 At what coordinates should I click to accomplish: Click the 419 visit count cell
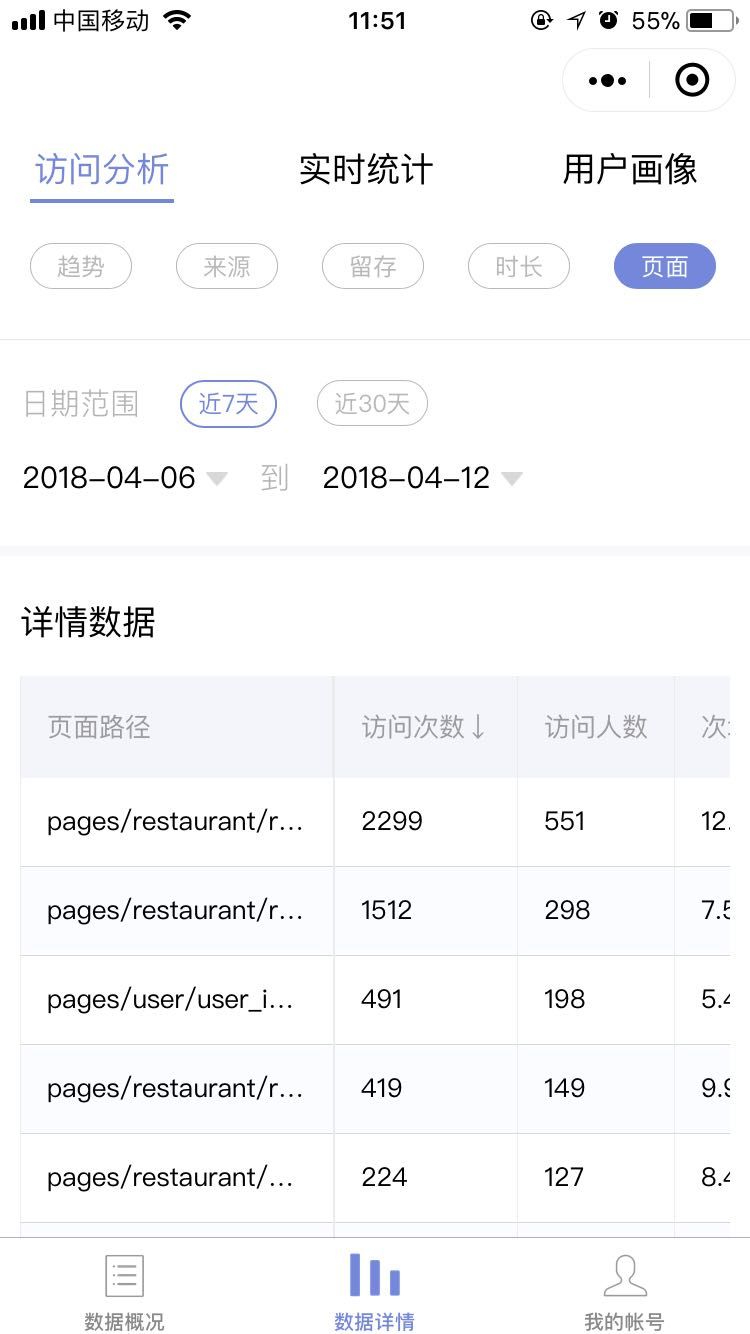425,1089
